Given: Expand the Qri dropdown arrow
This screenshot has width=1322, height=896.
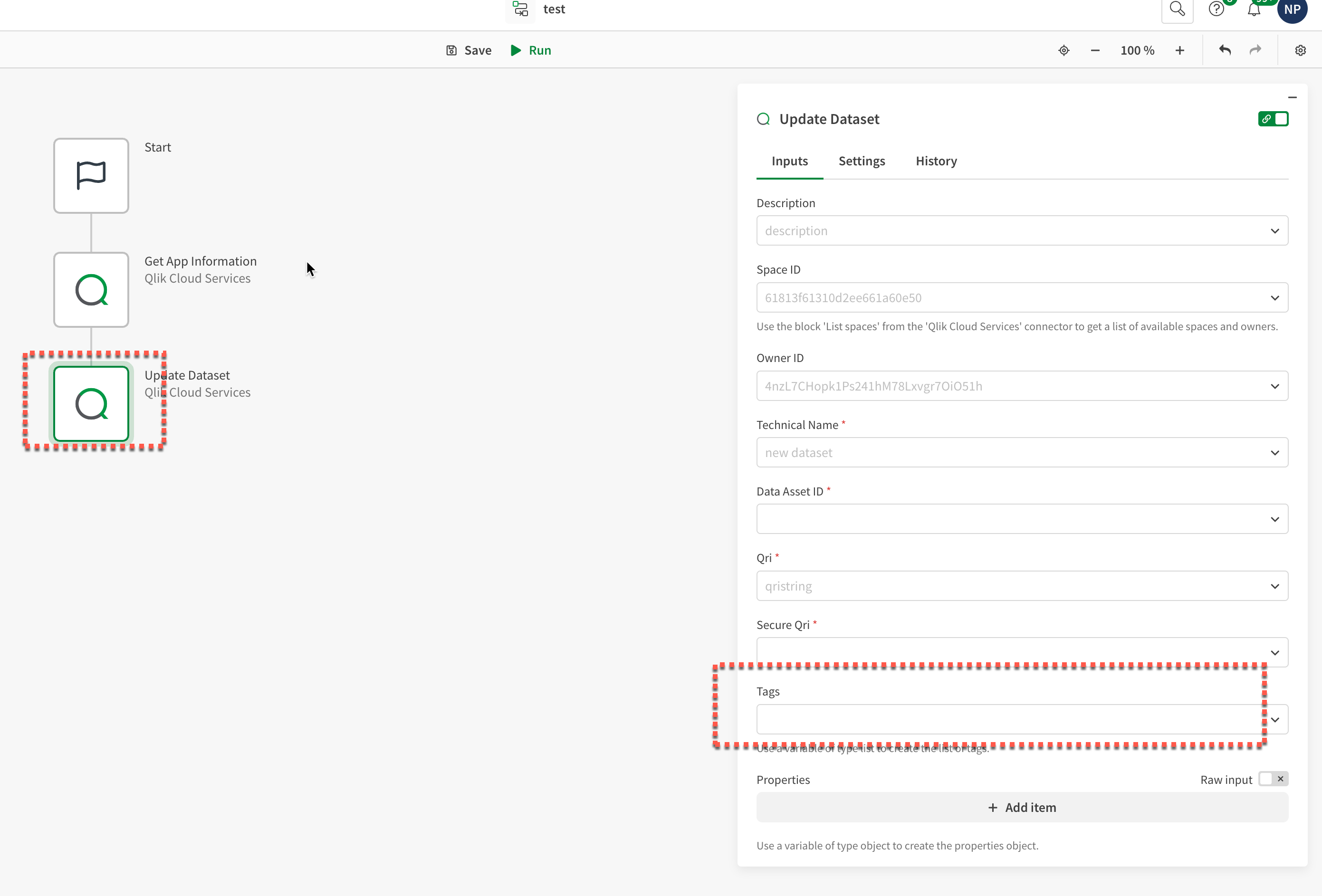Looking at the screenshot, I should point(1275,586).
